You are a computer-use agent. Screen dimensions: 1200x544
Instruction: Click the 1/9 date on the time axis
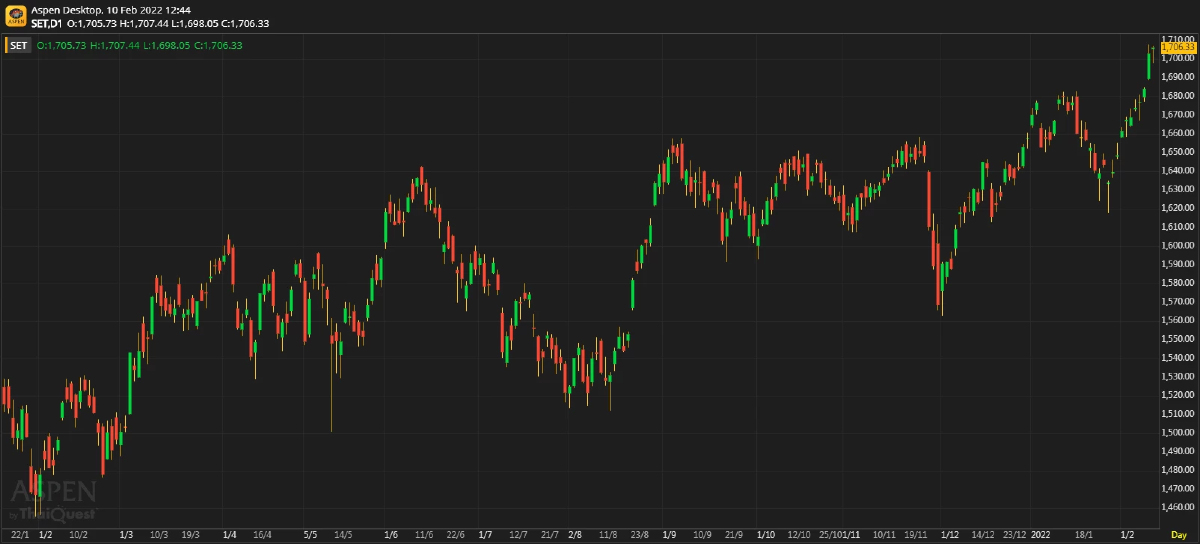pyautogui.click(x=669, y=535)
